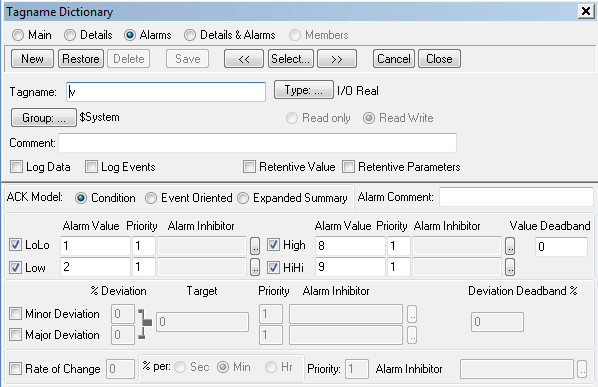Select the Details radio option

click(70, 35)
